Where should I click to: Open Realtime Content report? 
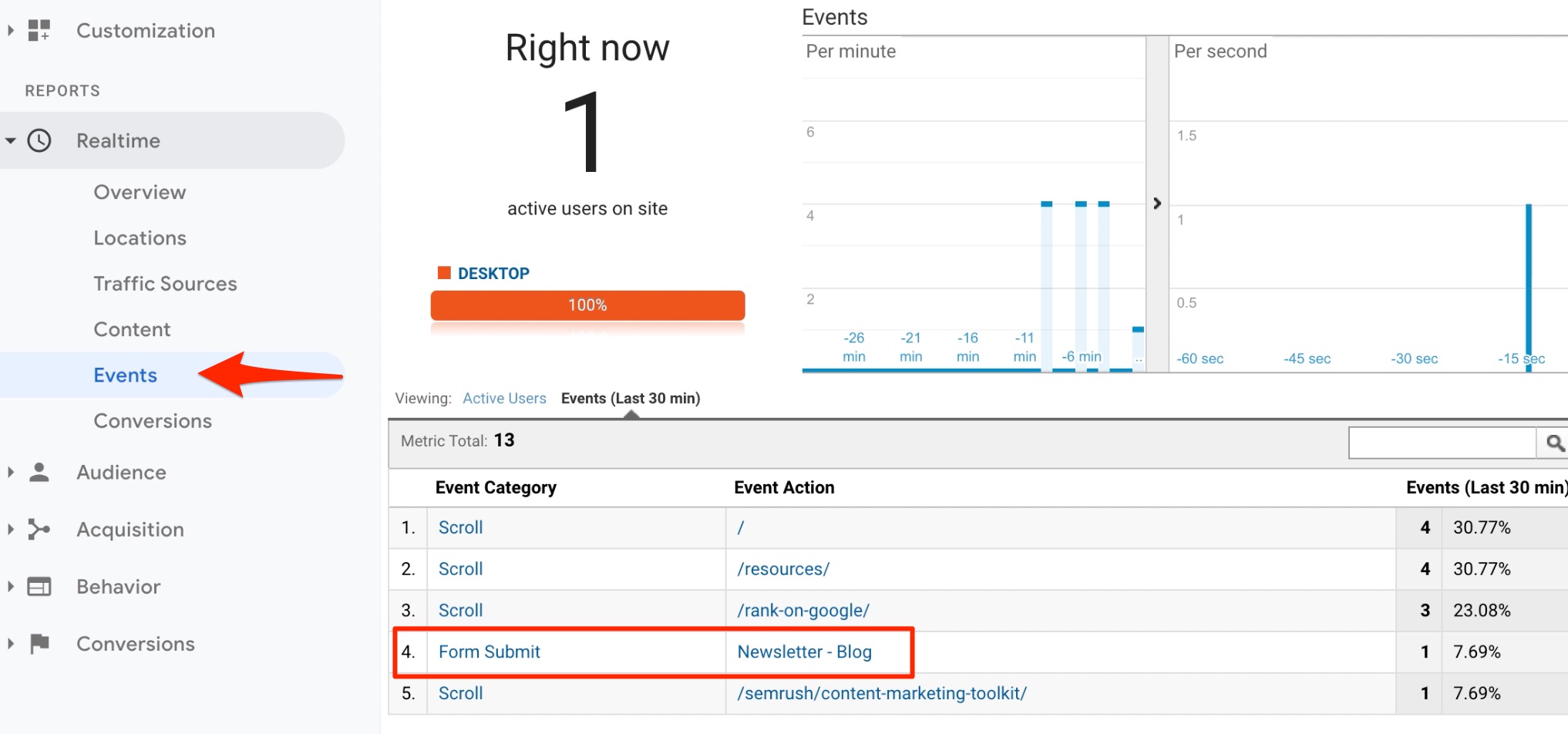[x=132, y=329]
